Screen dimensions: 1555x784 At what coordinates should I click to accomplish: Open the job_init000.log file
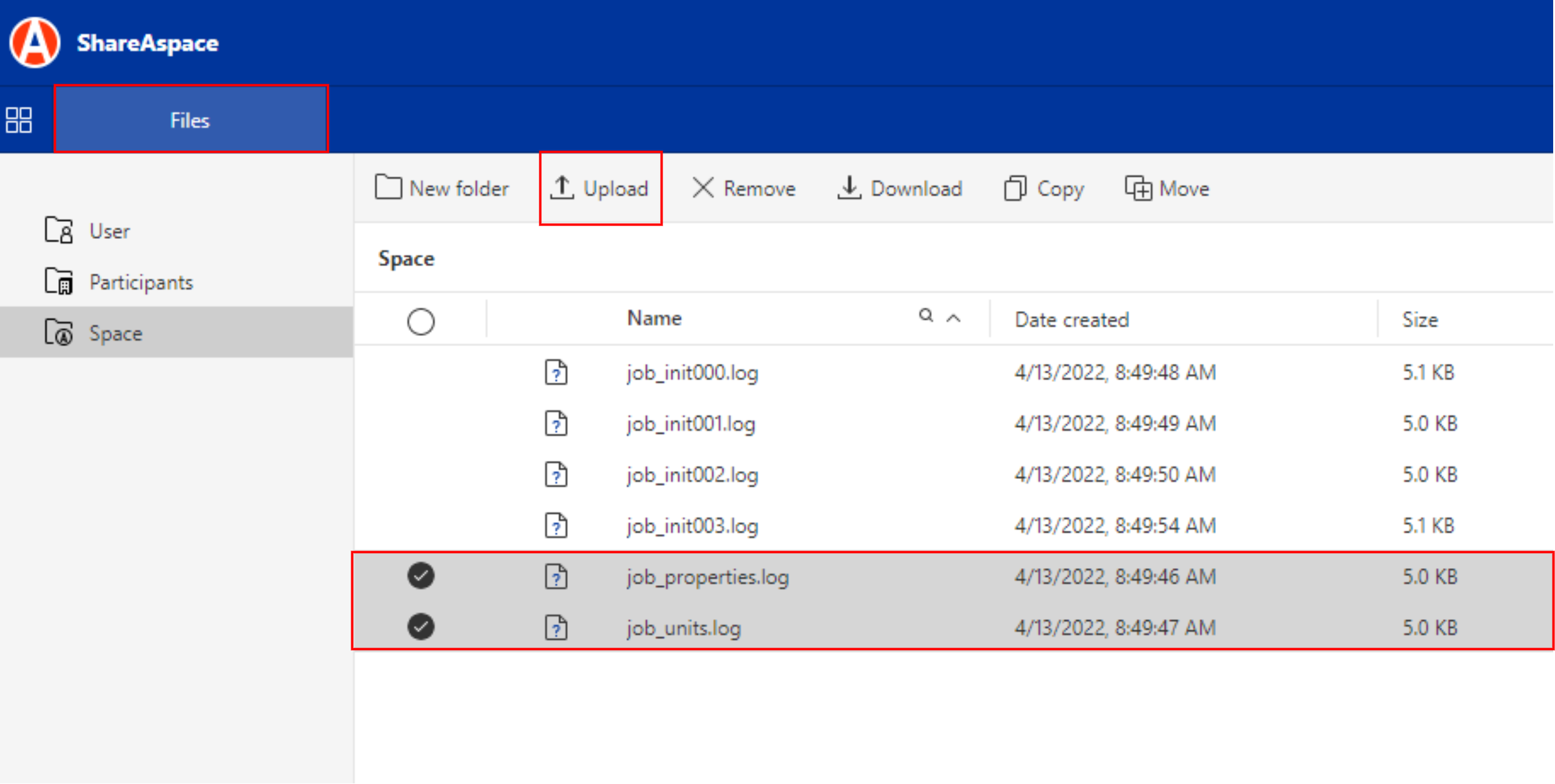[x=693, y=372]
